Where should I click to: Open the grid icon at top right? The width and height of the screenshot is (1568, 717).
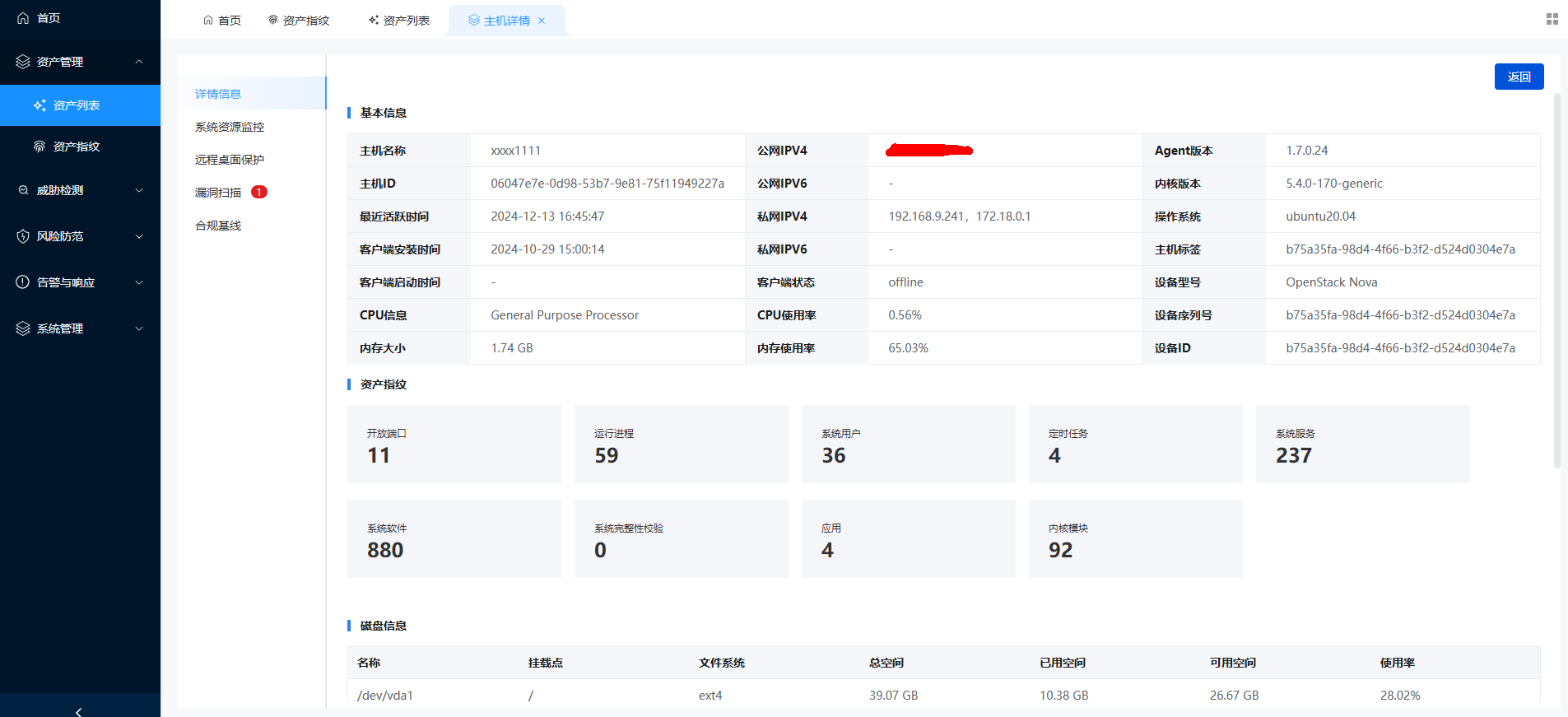pos(1552,19)
